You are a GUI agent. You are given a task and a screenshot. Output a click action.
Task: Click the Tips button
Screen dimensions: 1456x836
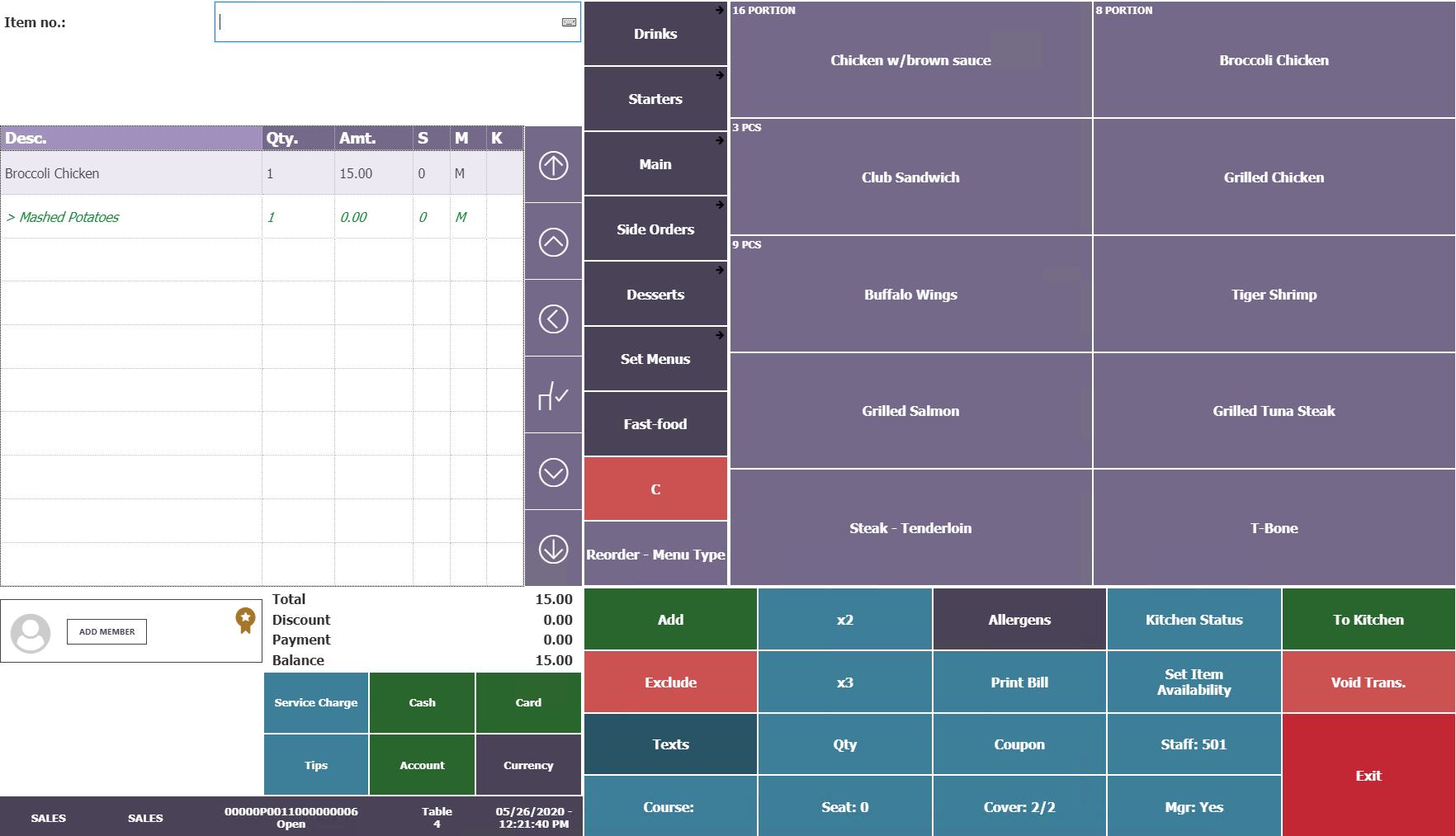tap(316, 766)
